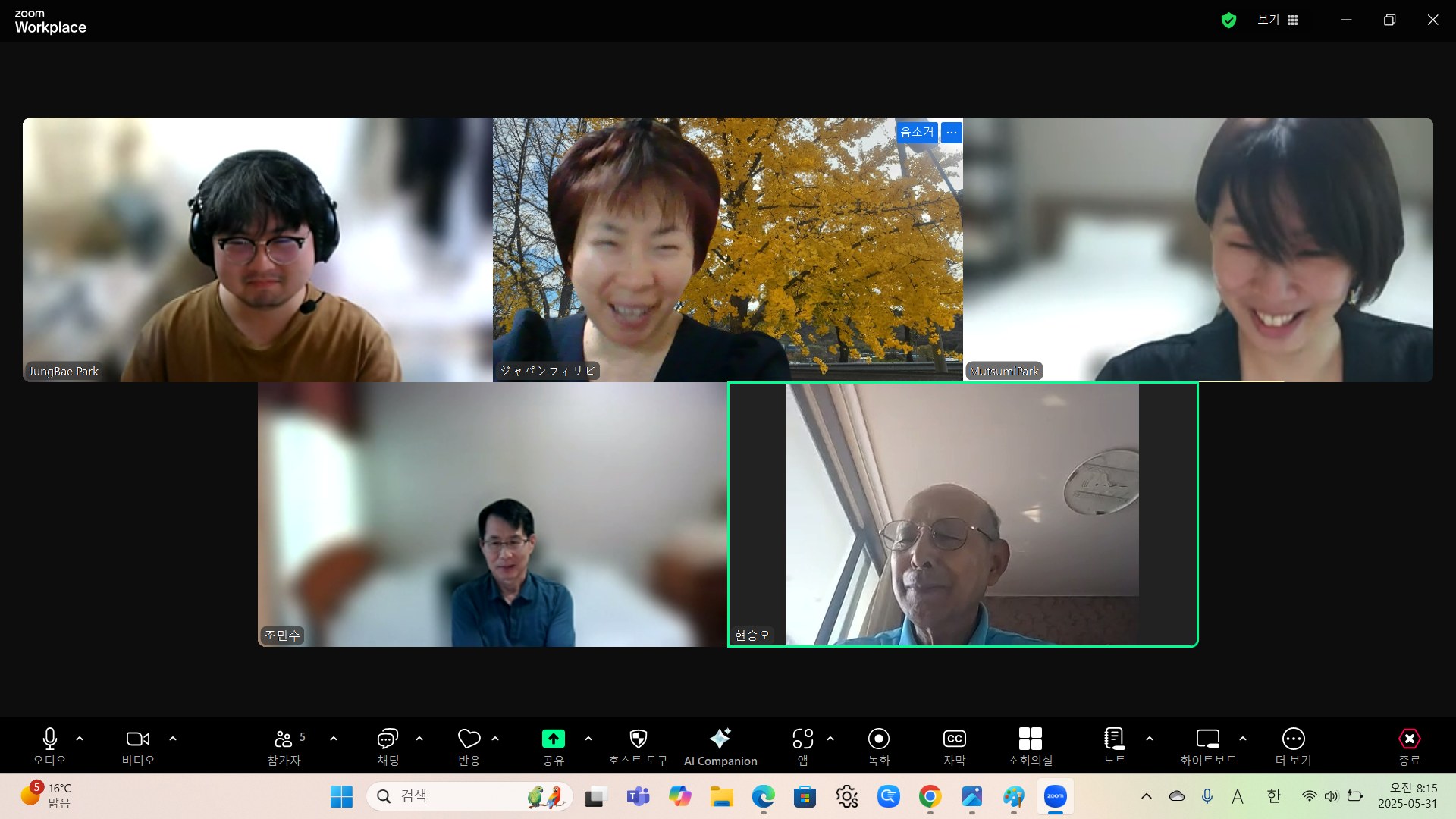The width and height of the screenshot is (1456, 819).
Task: Click the taskbar 검색 search box
Action: point(469,796)
